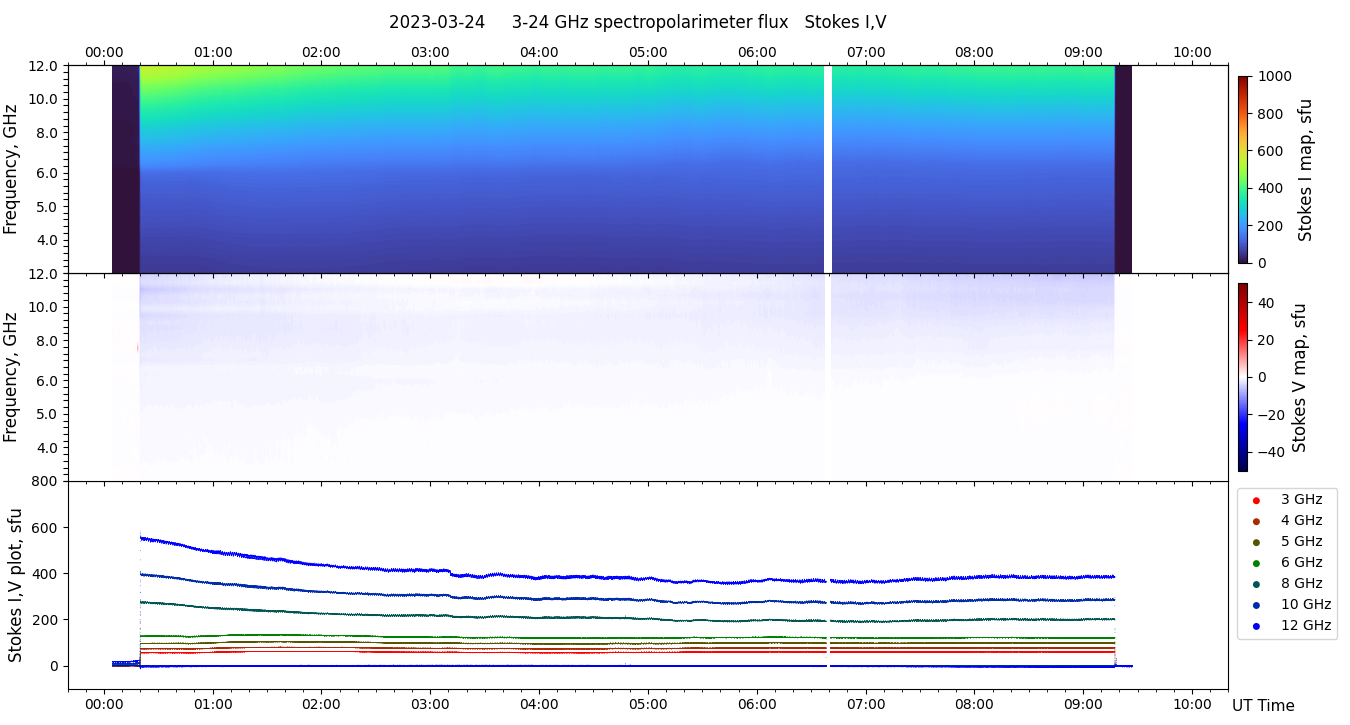Click the Stokes V map colorbar
The width and height of the screenshot is (1350, 725).
[1243, 377]
